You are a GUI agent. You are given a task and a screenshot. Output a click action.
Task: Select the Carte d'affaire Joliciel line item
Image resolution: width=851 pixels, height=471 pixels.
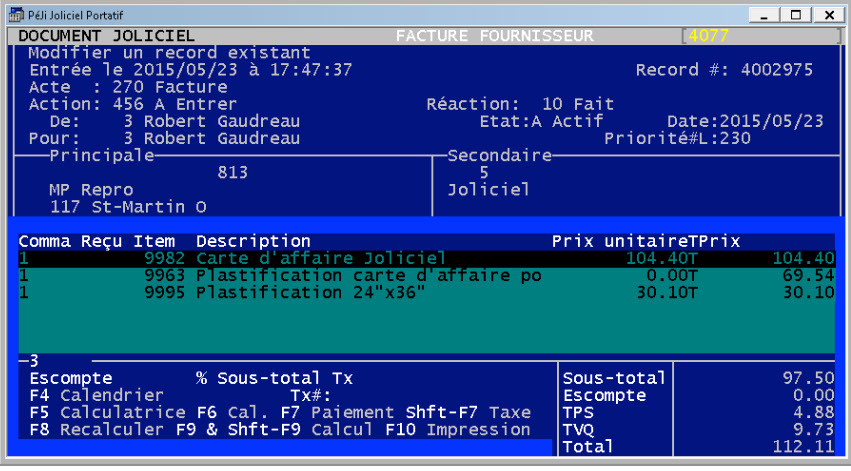(x=320, y=258)
